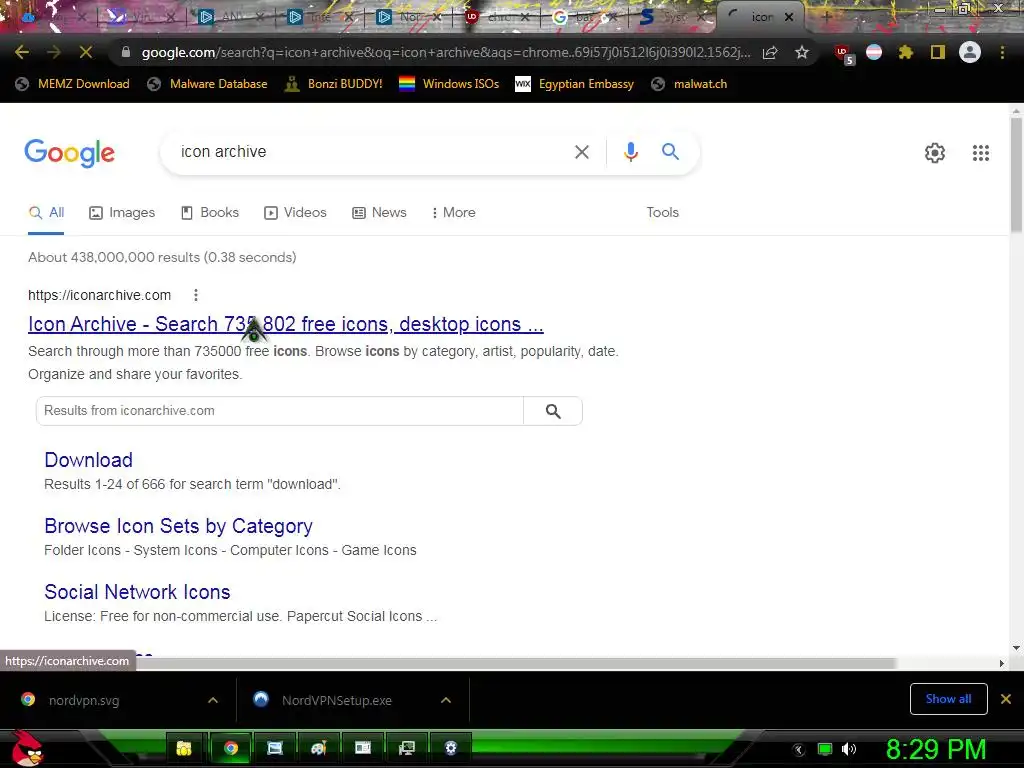
Task: Click the https://iconarchive.com result URL text
Action: pos(99,295)
